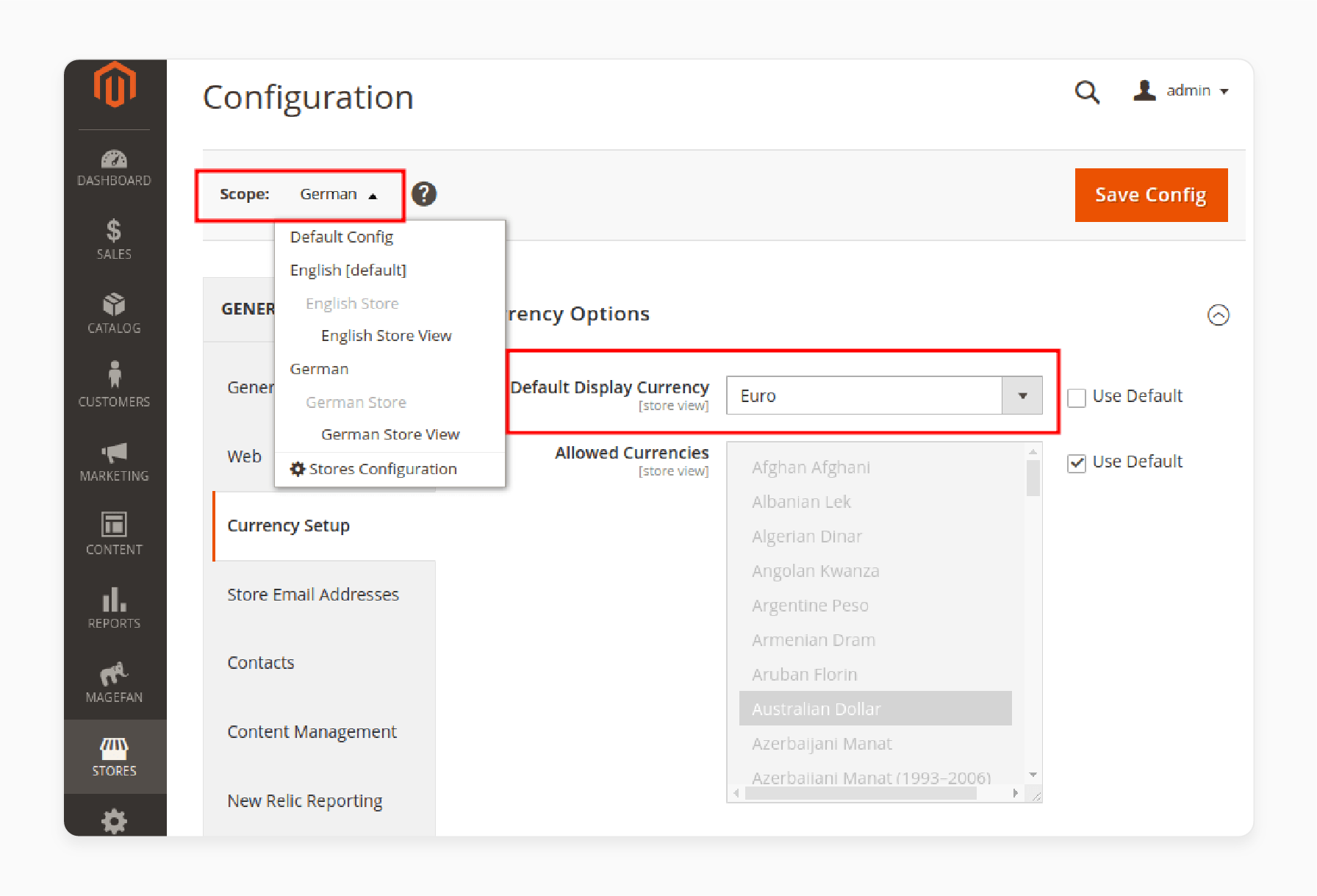
Task: Select Default Config scope option
Action: (342, 237)
